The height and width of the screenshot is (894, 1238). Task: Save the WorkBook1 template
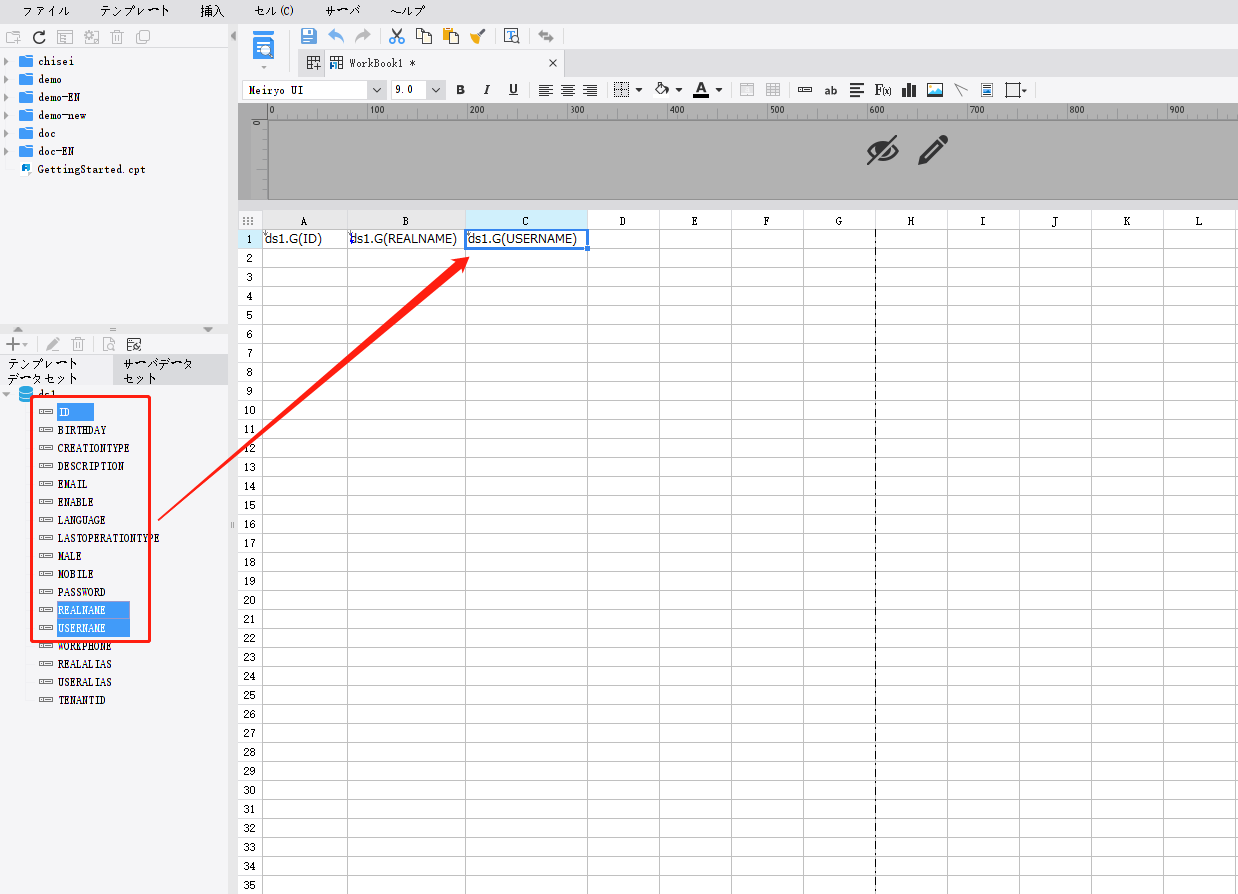(308, 36)
